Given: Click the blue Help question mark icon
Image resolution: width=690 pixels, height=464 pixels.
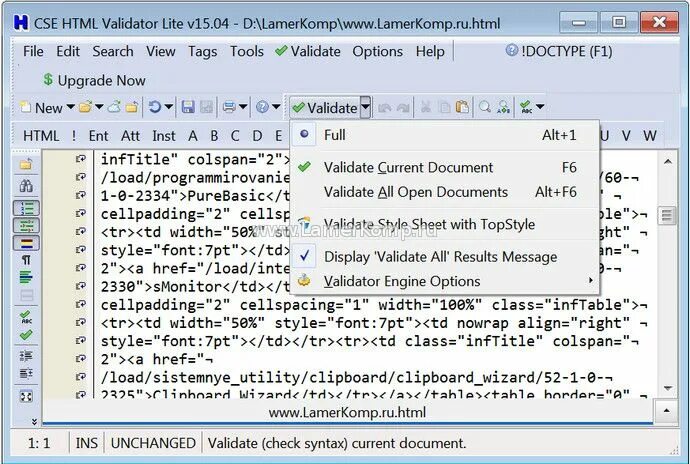Looking at the screenshot, I should [x=262, y=107].
